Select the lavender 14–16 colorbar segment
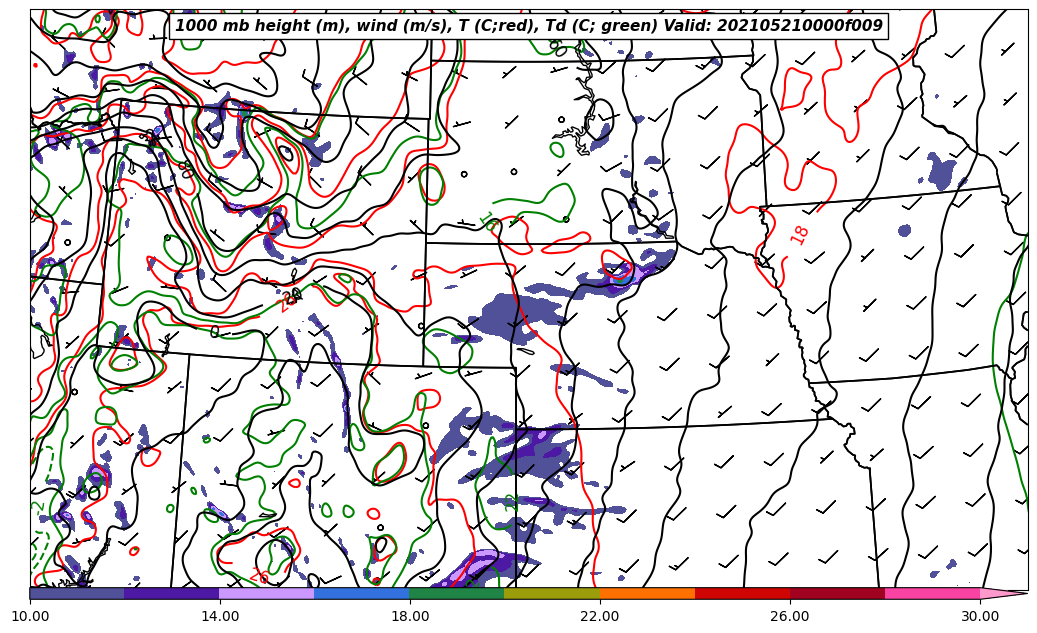The height and width of the screenshot is (633, 1037). coord(267,593)
